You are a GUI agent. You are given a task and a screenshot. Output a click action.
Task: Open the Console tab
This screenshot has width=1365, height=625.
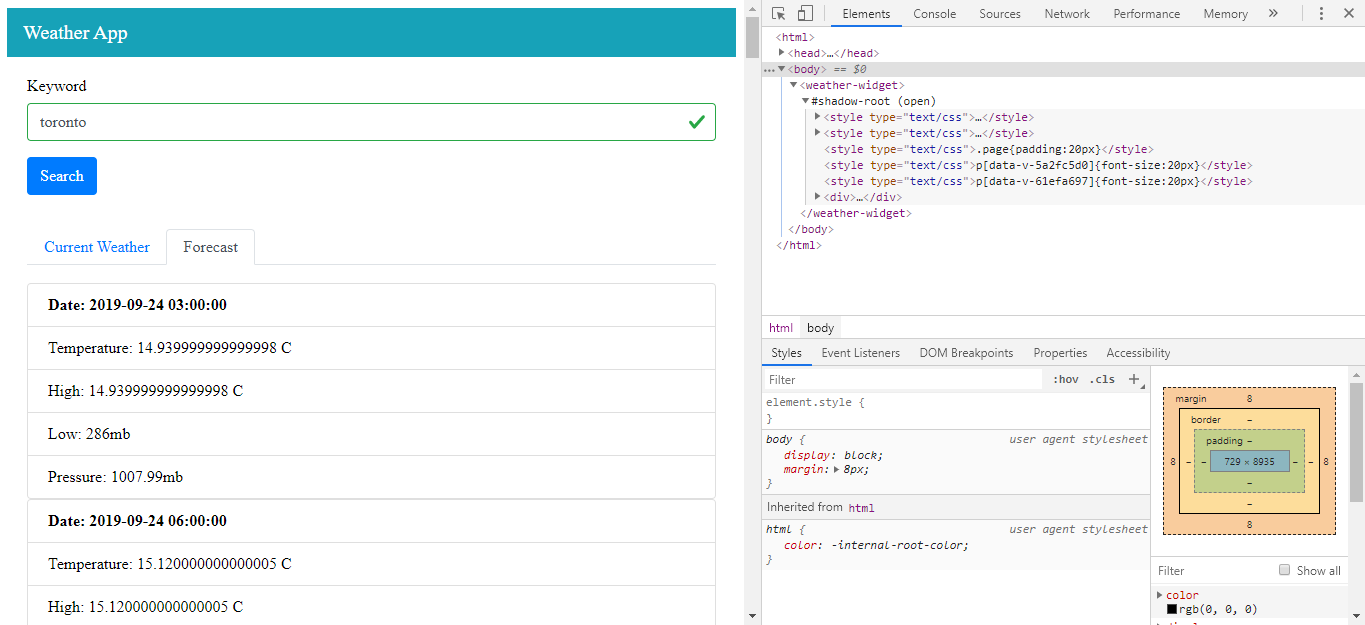coord(935,14)
